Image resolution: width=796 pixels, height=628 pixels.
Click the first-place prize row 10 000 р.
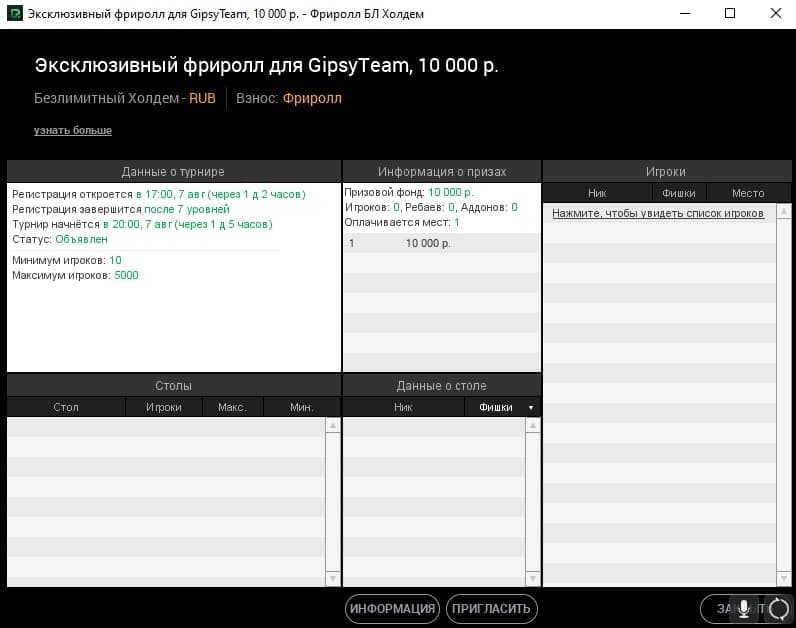pos(441,243)
